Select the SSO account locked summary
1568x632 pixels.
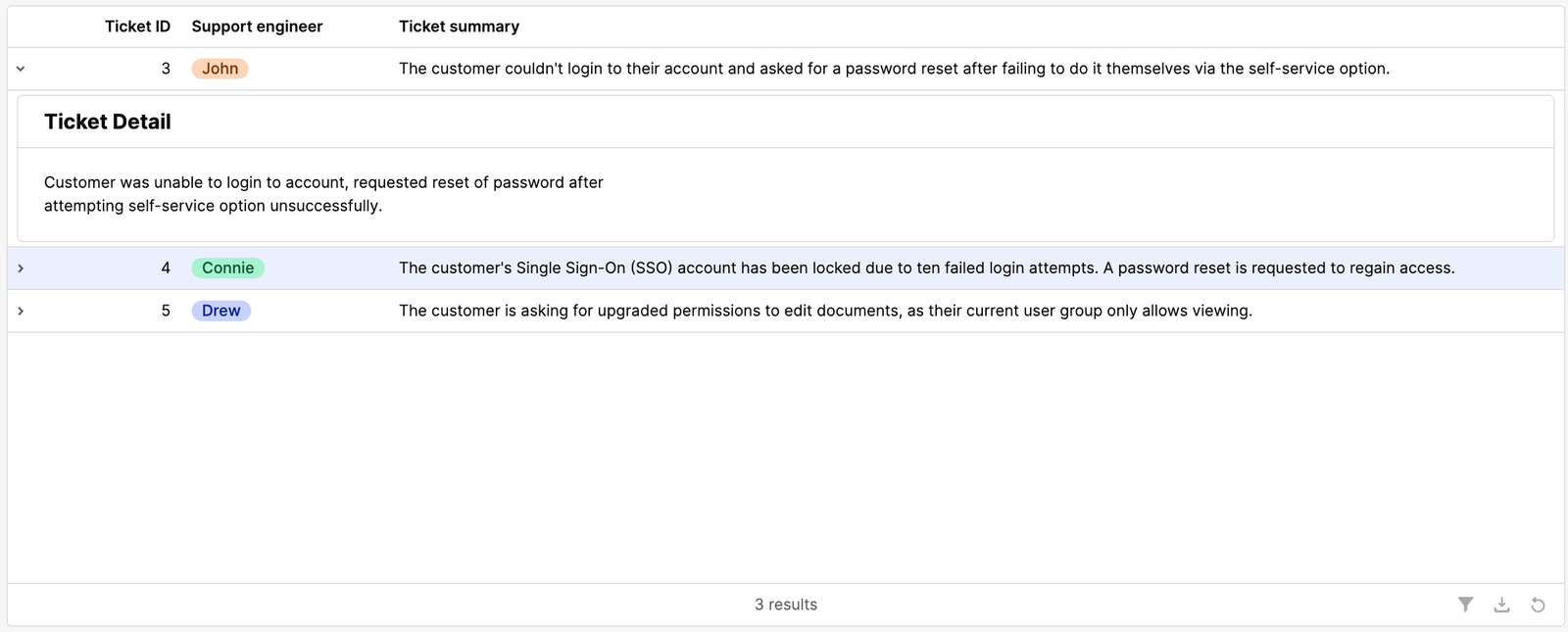(926, 268)
